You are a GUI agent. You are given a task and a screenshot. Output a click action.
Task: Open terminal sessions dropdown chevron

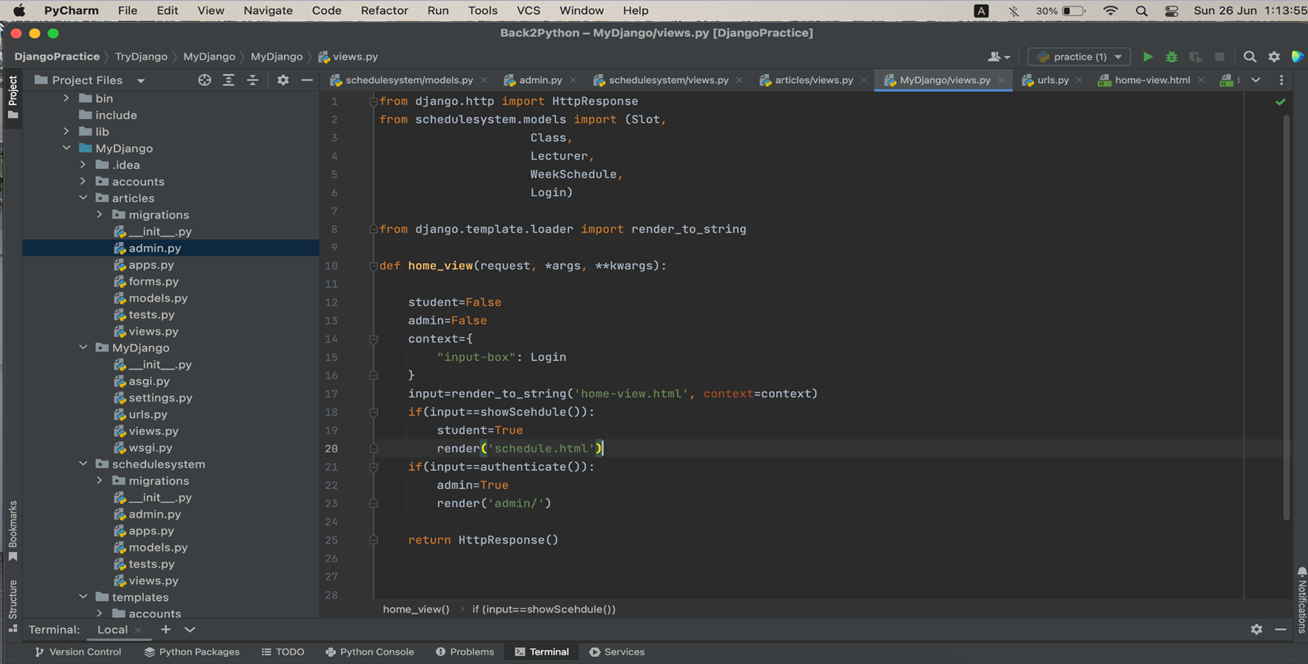click(x=190, y=629)
